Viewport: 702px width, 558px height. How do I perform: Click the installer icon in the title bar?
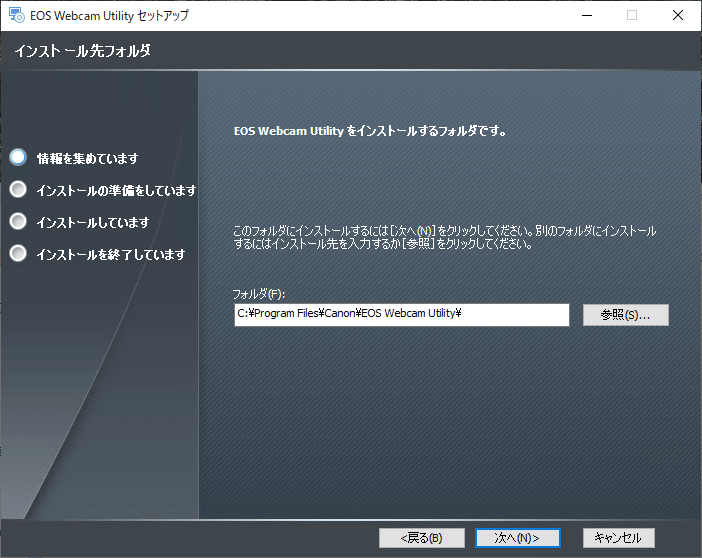point(16,15)
